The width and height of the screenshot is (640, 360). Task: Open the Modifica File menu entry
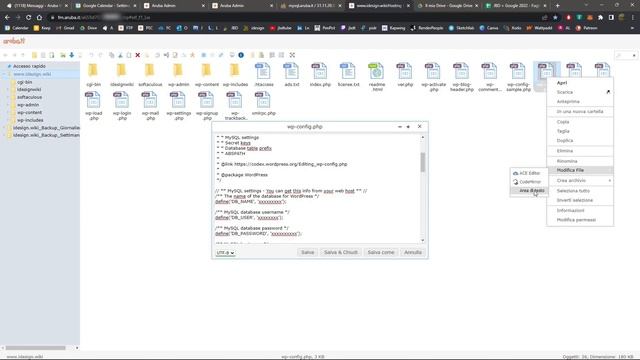(580, 170)
